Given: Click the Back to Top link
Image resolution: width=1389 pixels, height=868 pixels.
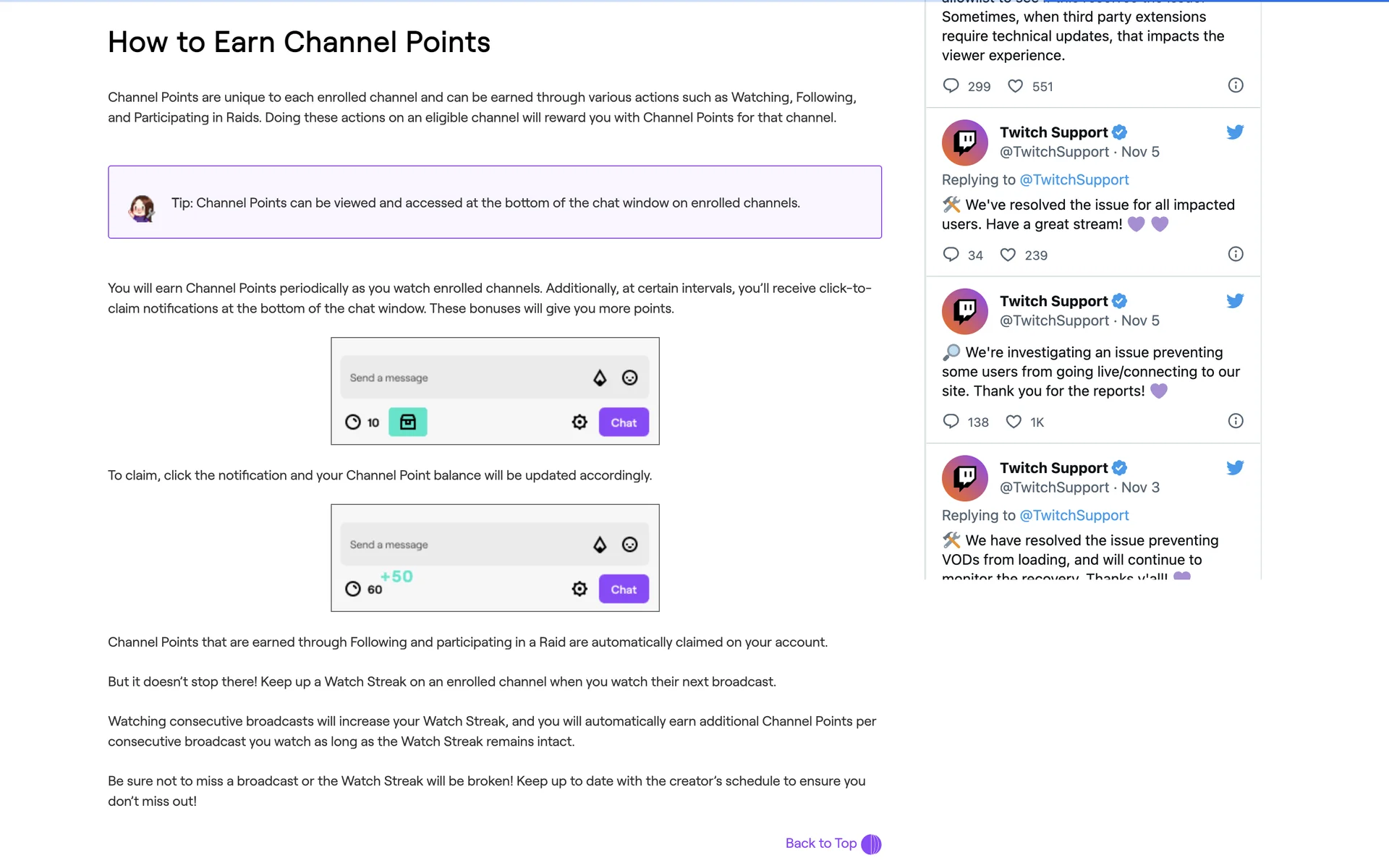Looking at the screenshot, I should 821,843.
